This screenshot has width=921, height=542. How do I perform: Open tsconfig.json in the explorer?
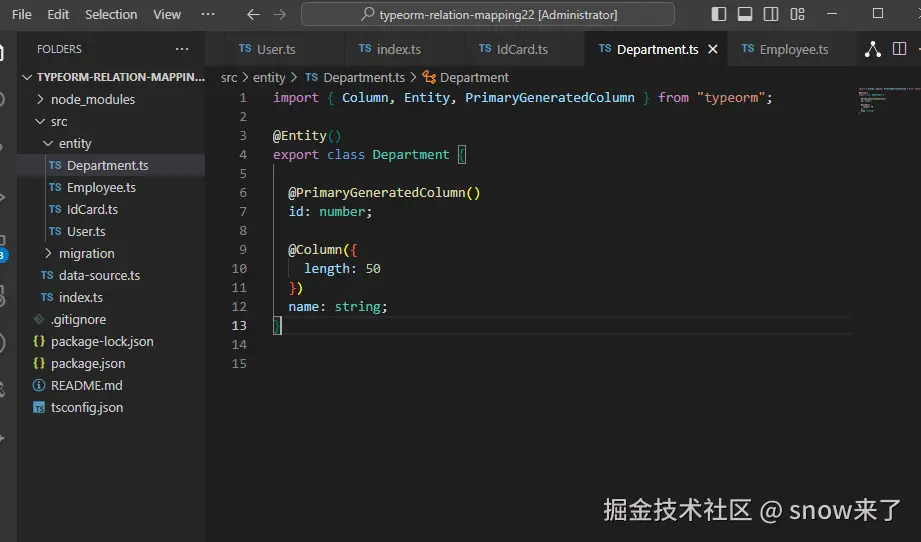pyautogui.click(x=111, y=408)
